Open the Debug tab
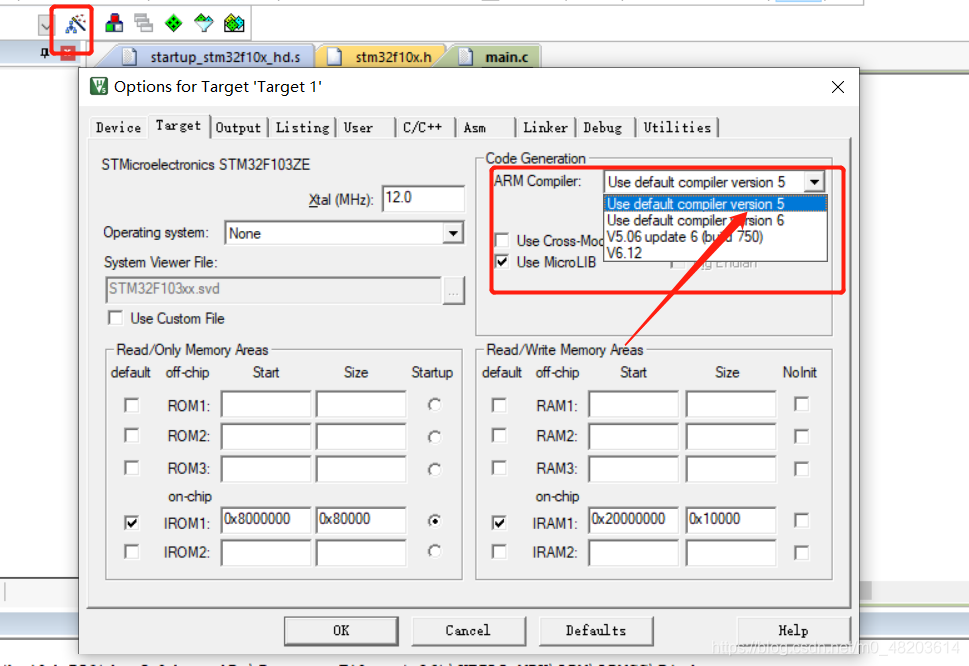This screenshot has width=969, height=666. click(x=603, y=127)
